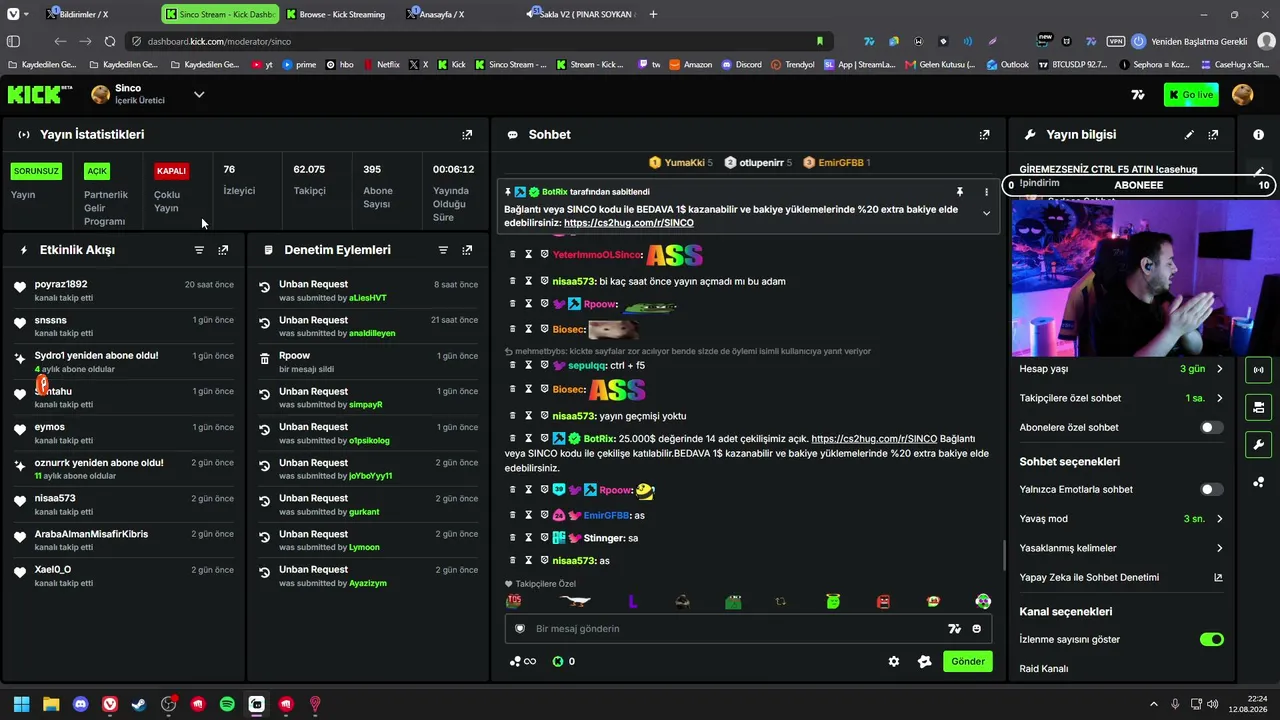The height and width of the screenshot is (720, 1280).
Task: Click the Bir mesaj gönderin input field
Action: 735,629
